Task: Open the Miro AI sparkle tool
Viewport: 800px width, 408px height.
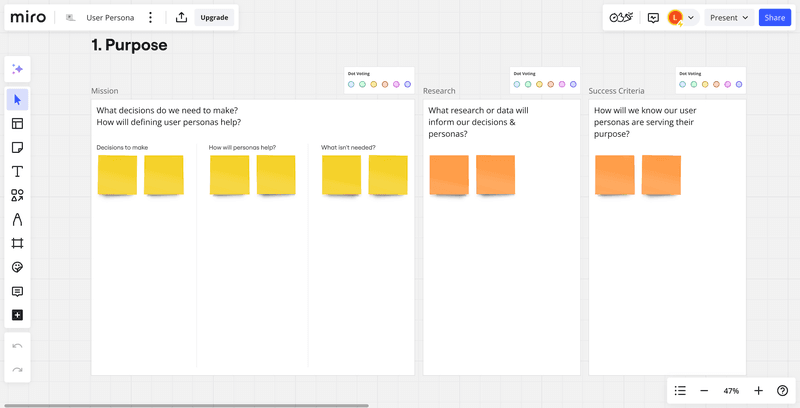Action: [x=17, y=69]
